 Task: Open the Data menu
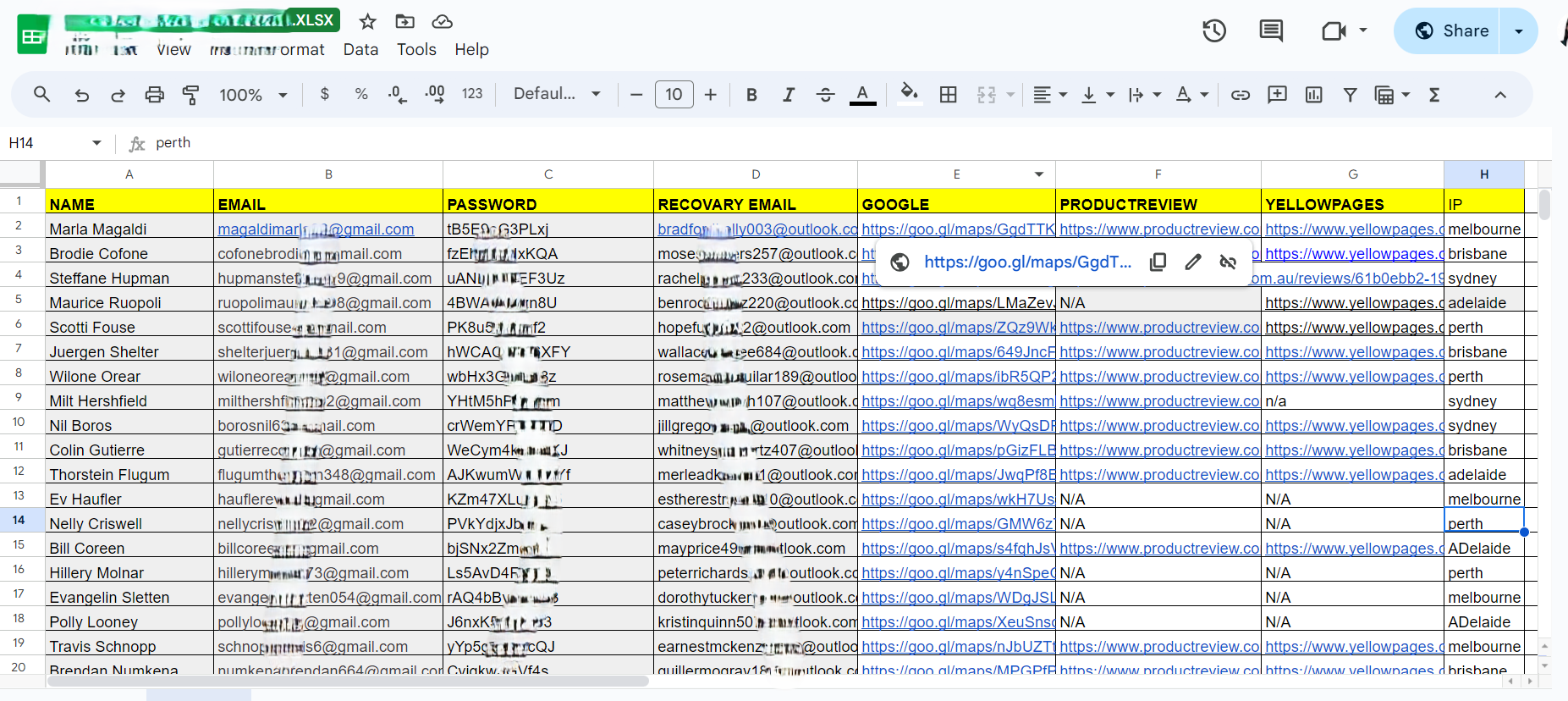pyautogui.click(x=360, y=50)
